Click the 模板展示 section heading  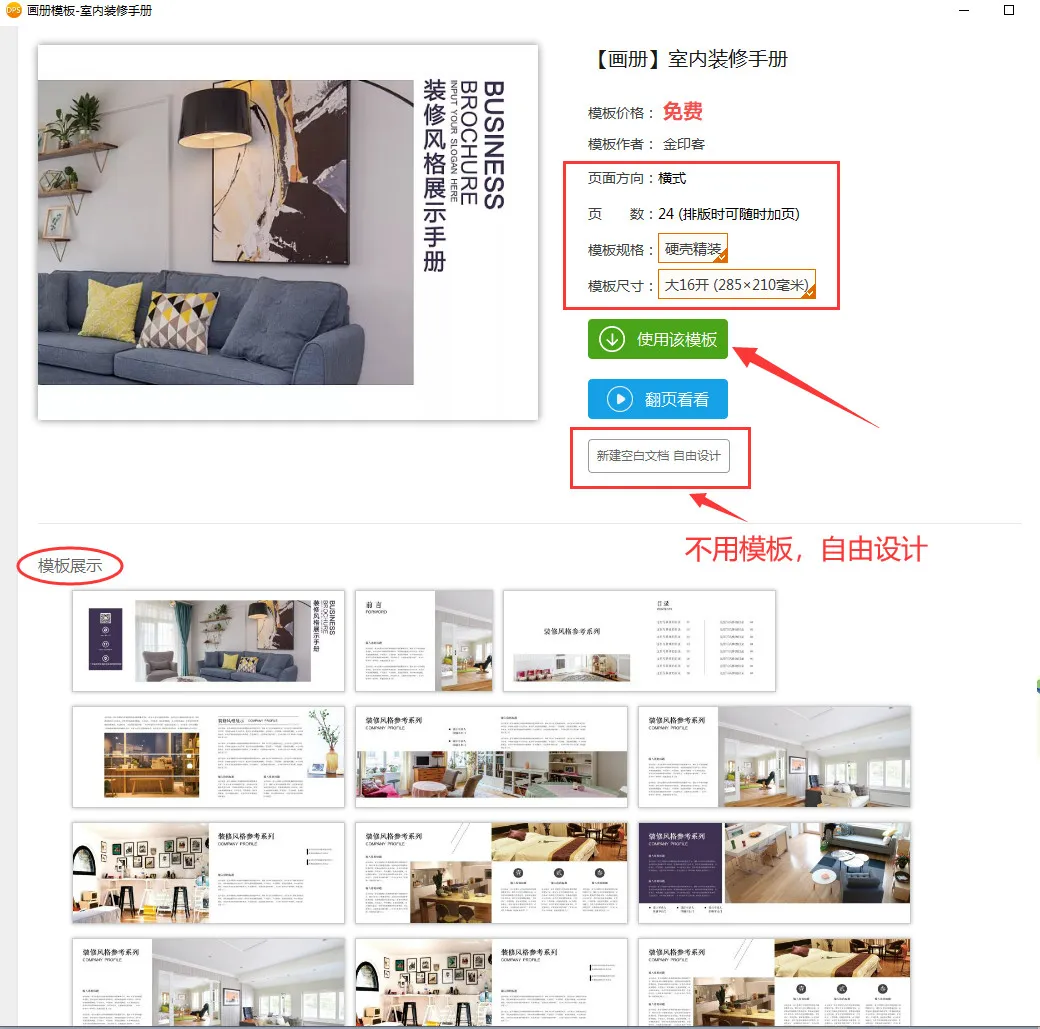(70, 566)
